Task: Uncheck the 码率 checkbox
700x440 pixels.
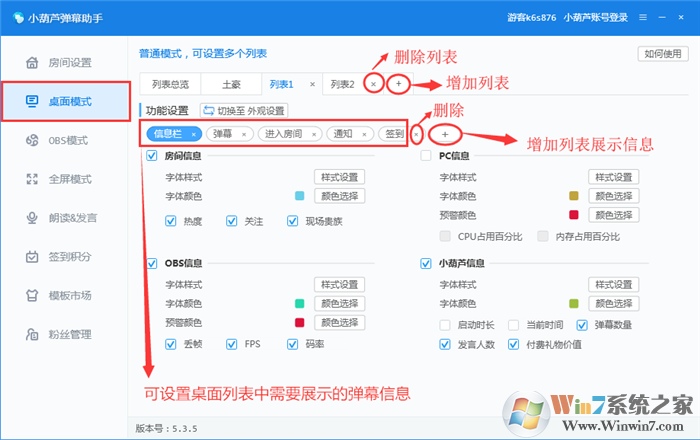Action: (x=292, y=344)
